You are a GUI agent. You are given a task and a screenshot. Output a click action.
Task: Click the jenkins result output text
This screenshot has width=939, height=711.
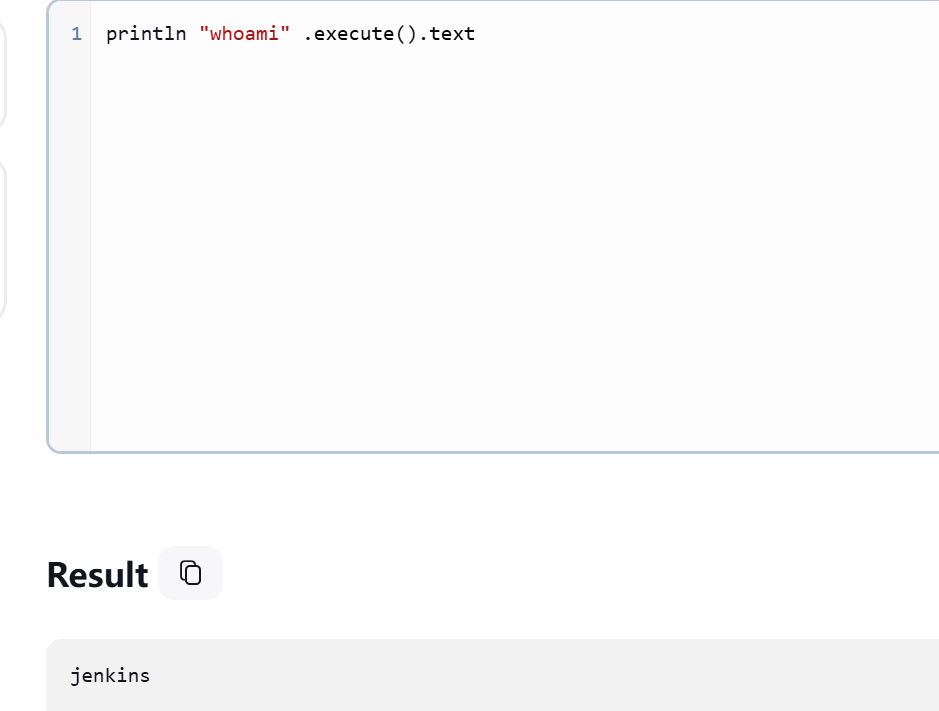click(x=110, y=676)
